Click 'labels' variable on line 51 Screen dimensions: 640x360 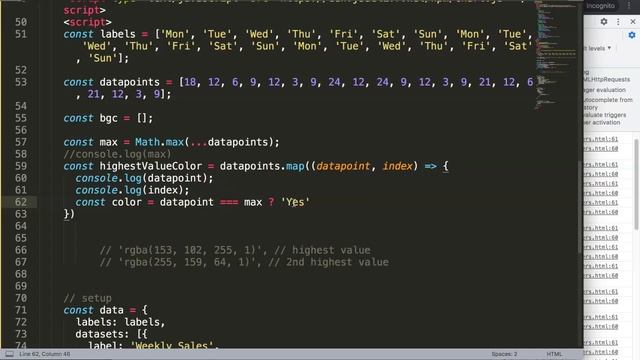point(118,34)
